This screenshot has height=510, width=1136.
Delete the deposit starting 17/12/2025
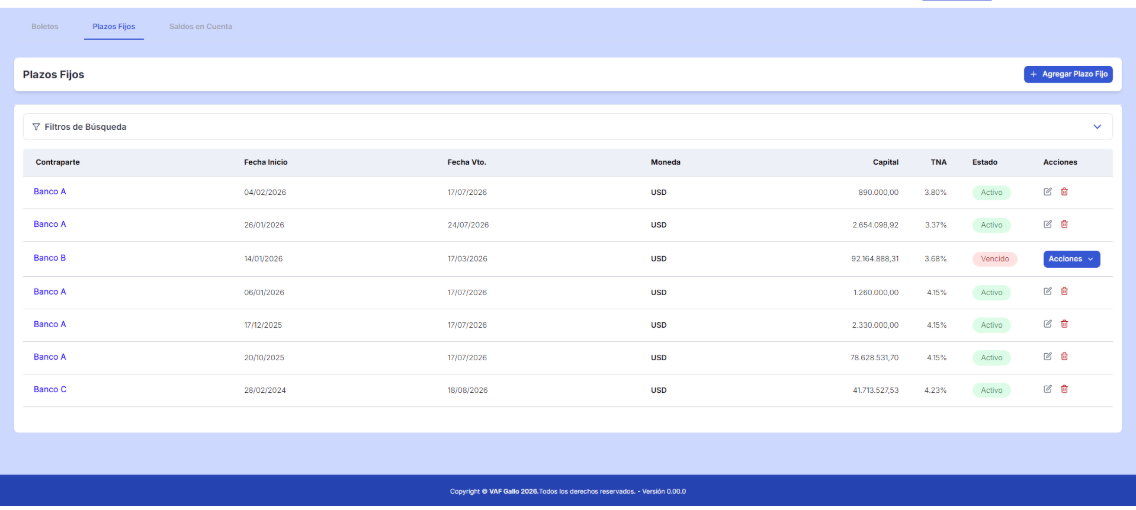[x=1064, y=324]
